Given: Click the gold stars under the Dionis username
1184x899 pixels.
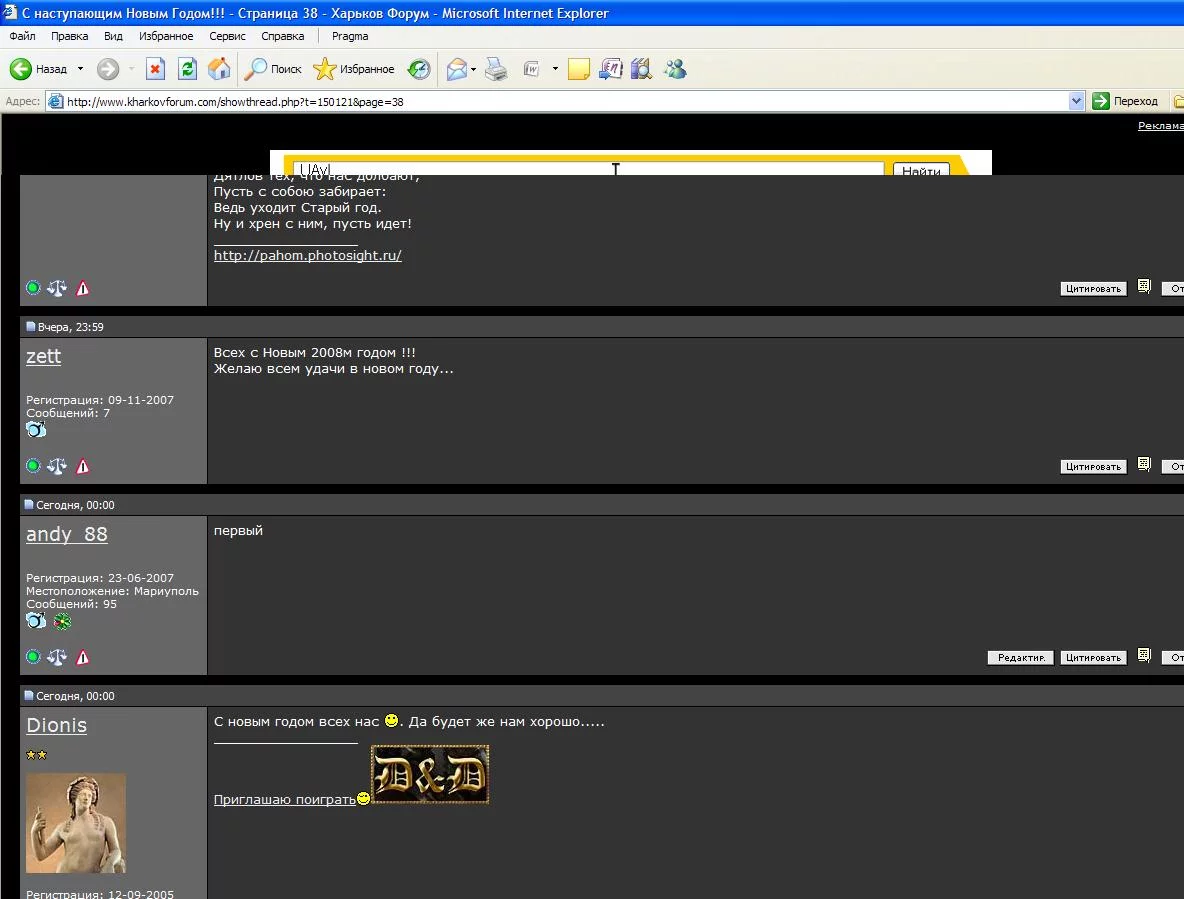Looking at the screenshot, I should click(x=36, y=754).
